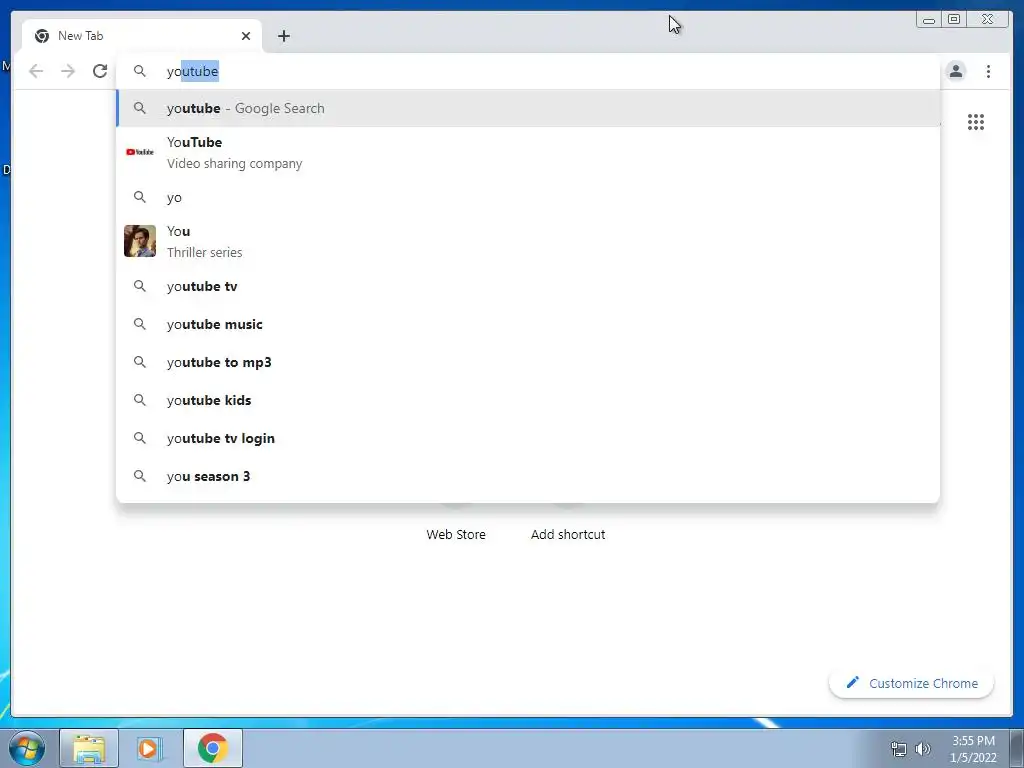This screenshot has width=1024, height=768.
Task: Click the taskbar clock showing 3:55 PM
Action: [973, 749]
